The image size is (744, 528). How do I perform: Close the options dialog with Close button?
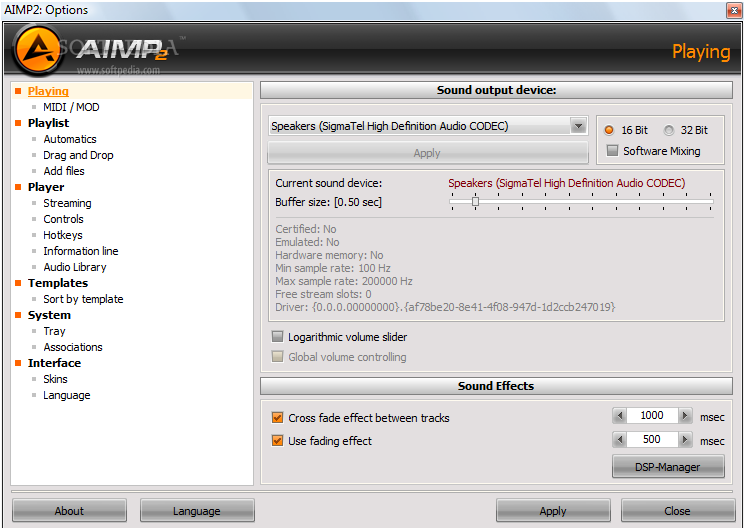678,511
